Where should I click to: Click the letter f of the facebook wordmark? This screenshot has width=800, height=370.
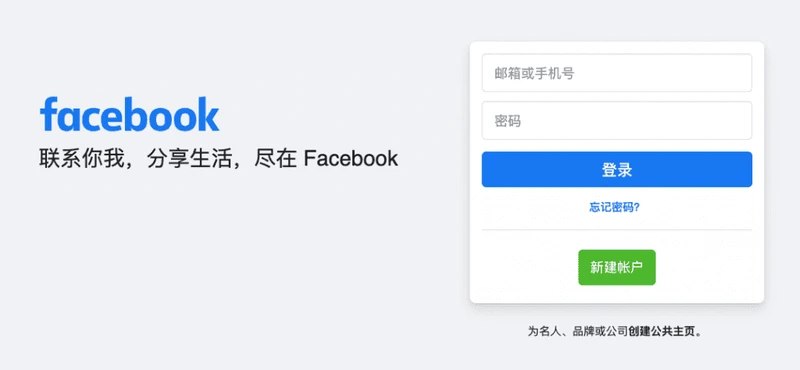[48, 113]
